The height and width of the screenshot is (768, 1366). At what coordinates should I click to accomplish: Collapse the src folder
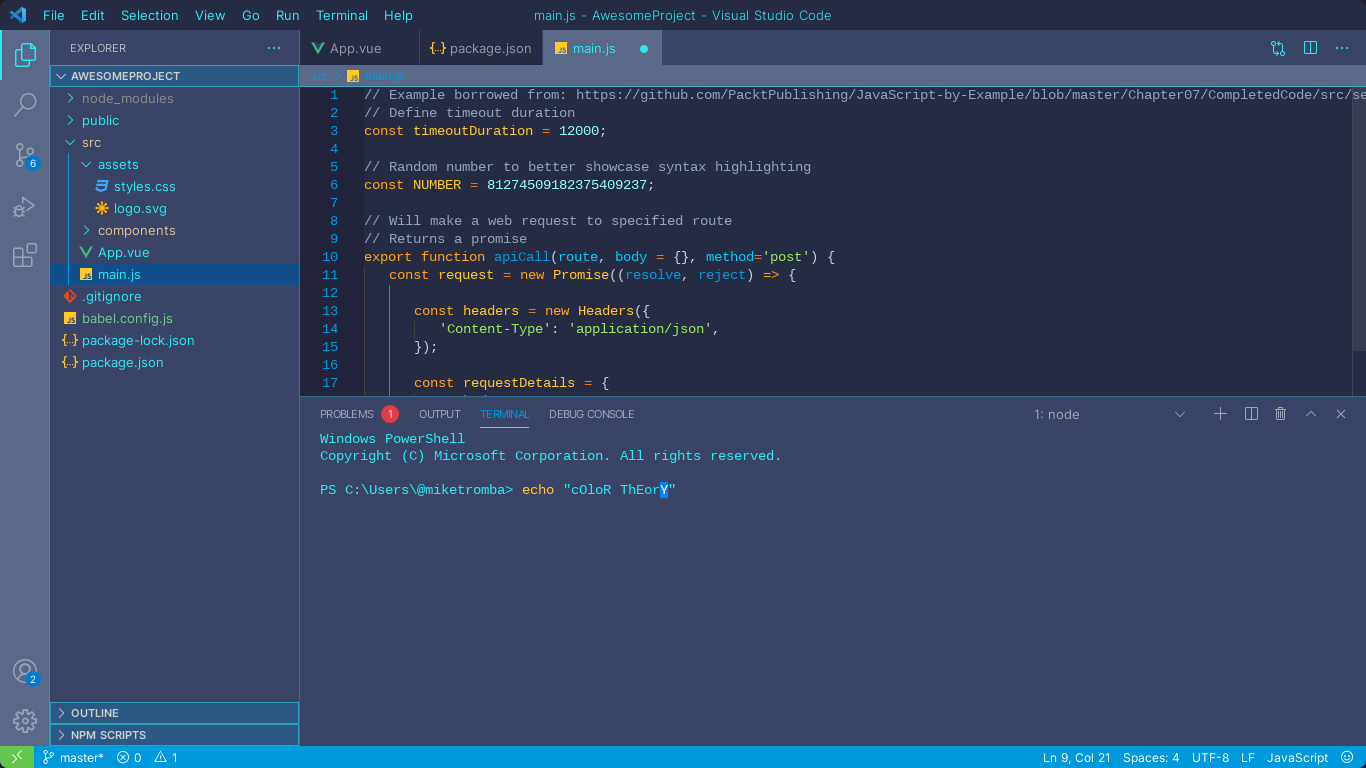175,142
